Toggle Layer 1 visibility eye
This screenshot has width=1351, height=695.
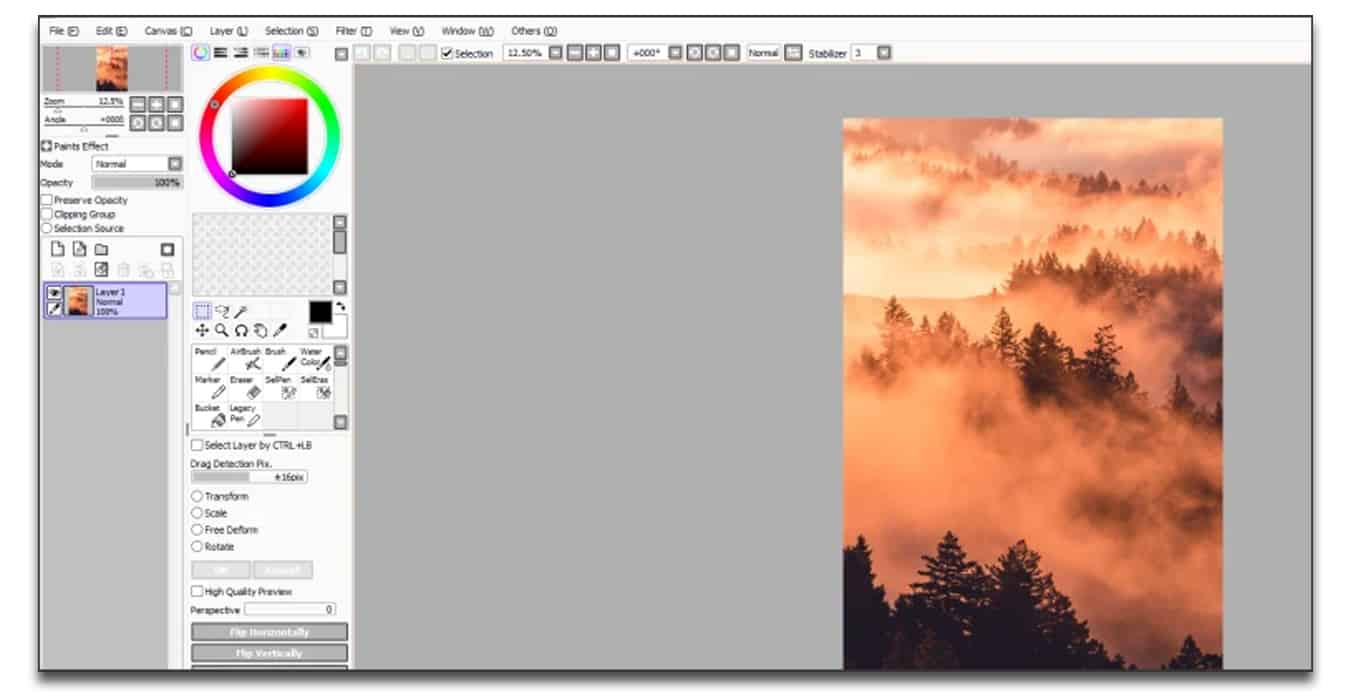coord(54,293)
